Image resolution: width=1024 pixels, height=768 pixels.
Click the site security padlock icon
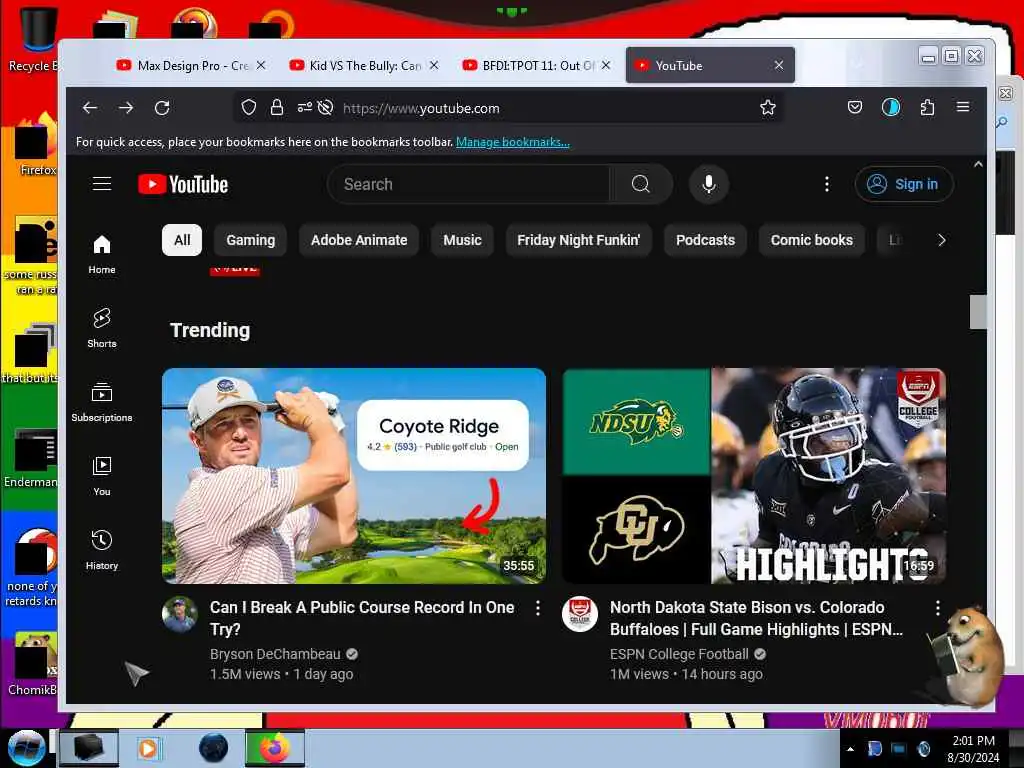pyautogui.click(x=277, y=108)
